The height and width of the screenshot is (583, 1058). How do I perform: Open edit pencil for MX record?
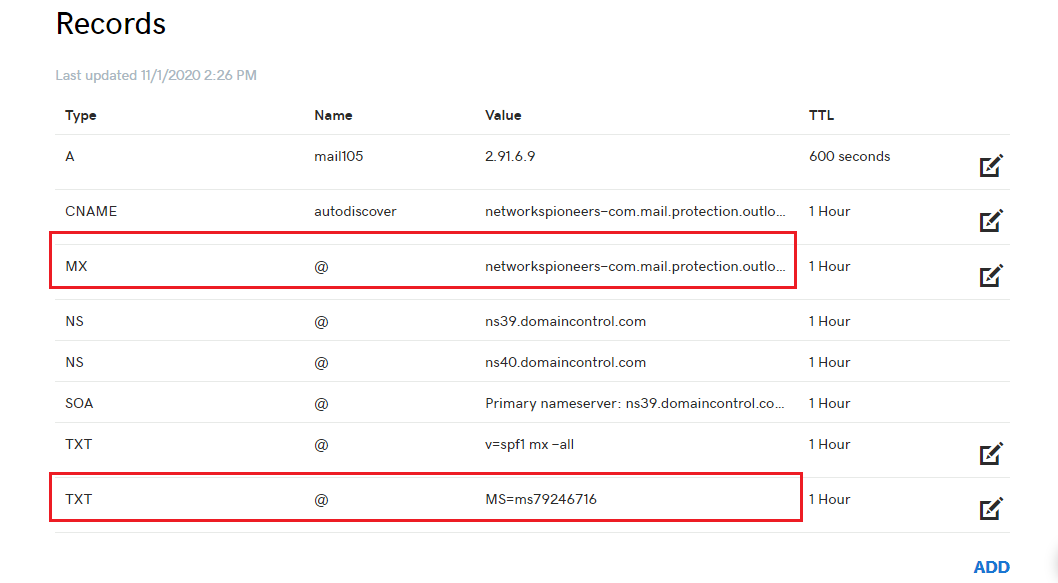991,275
